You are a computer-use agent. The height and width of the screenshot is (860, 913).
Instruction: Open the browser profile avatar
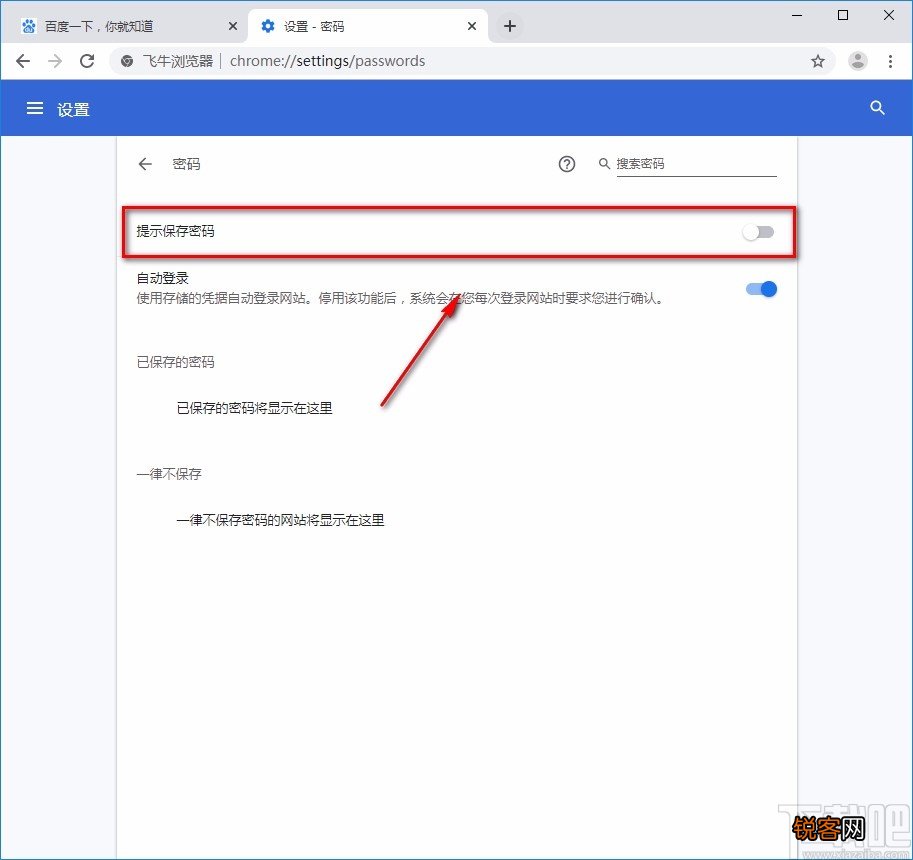858,60
